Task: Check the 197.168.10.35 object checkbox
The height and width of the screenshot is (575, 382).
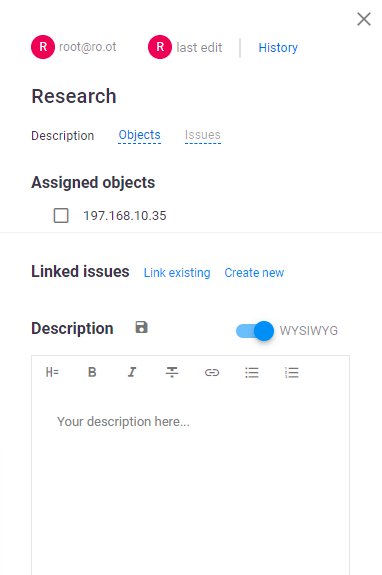Action: pos(61,216)
